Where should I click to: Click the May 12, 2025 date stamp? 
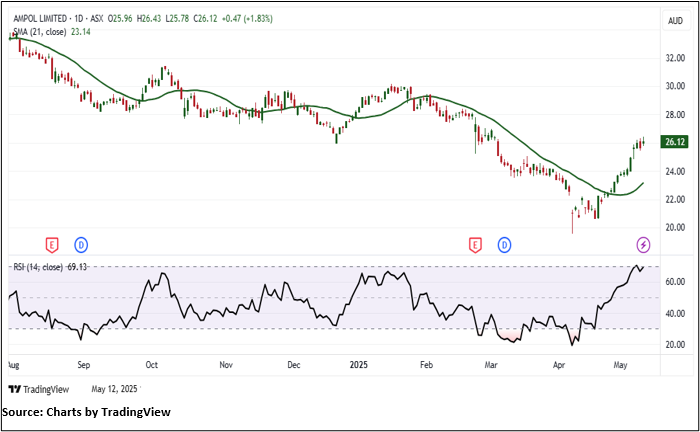coord(114,389)
